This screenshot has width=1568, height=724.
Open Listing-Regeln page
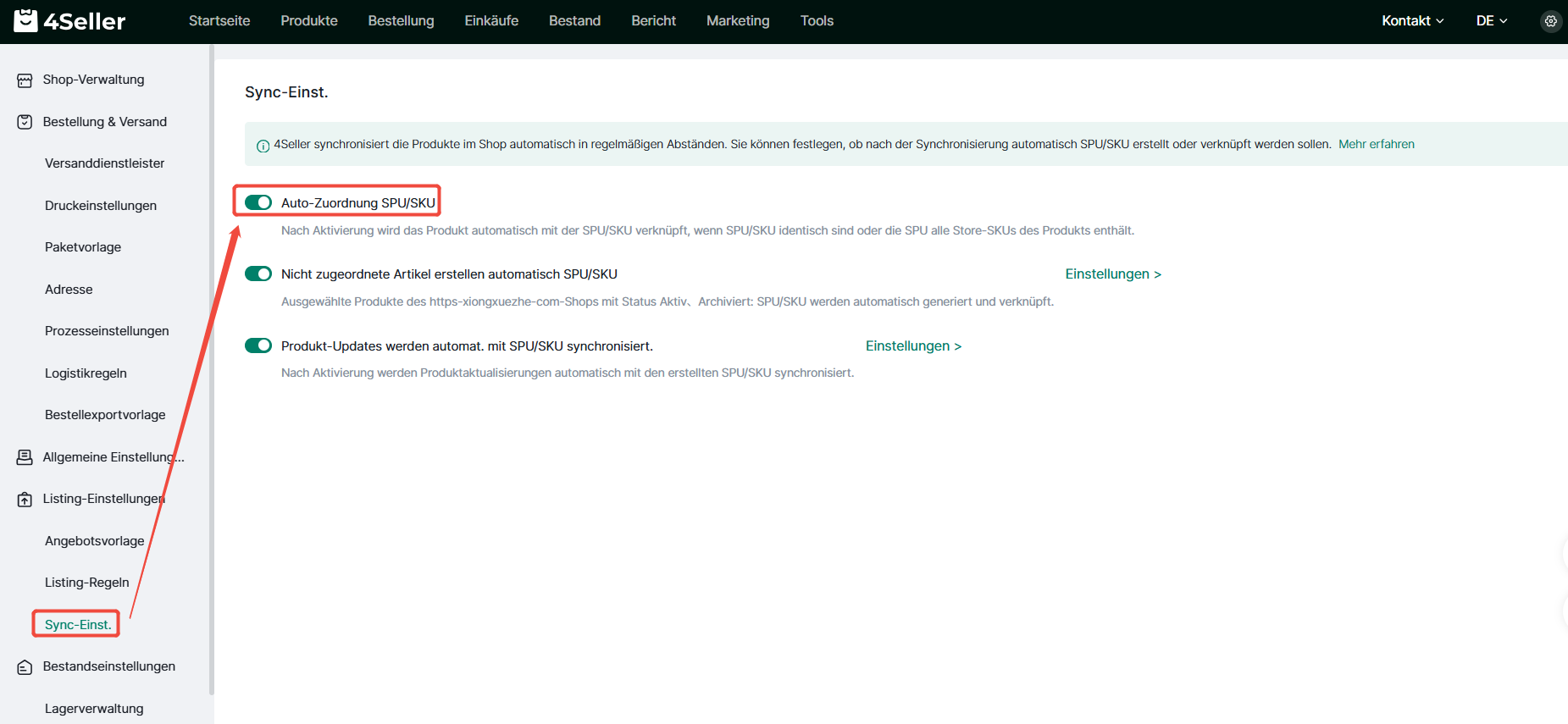(x=87, y=583)
